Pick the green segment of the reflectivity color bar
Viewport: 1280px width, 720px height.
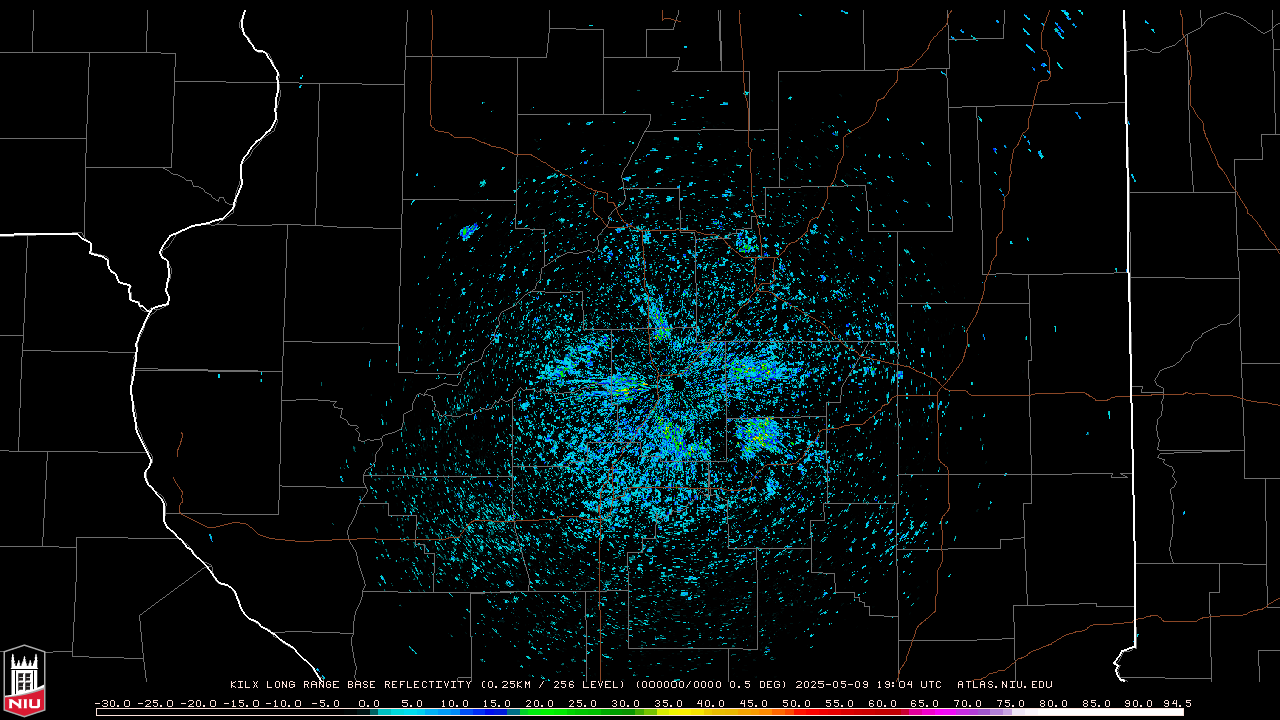580,712
